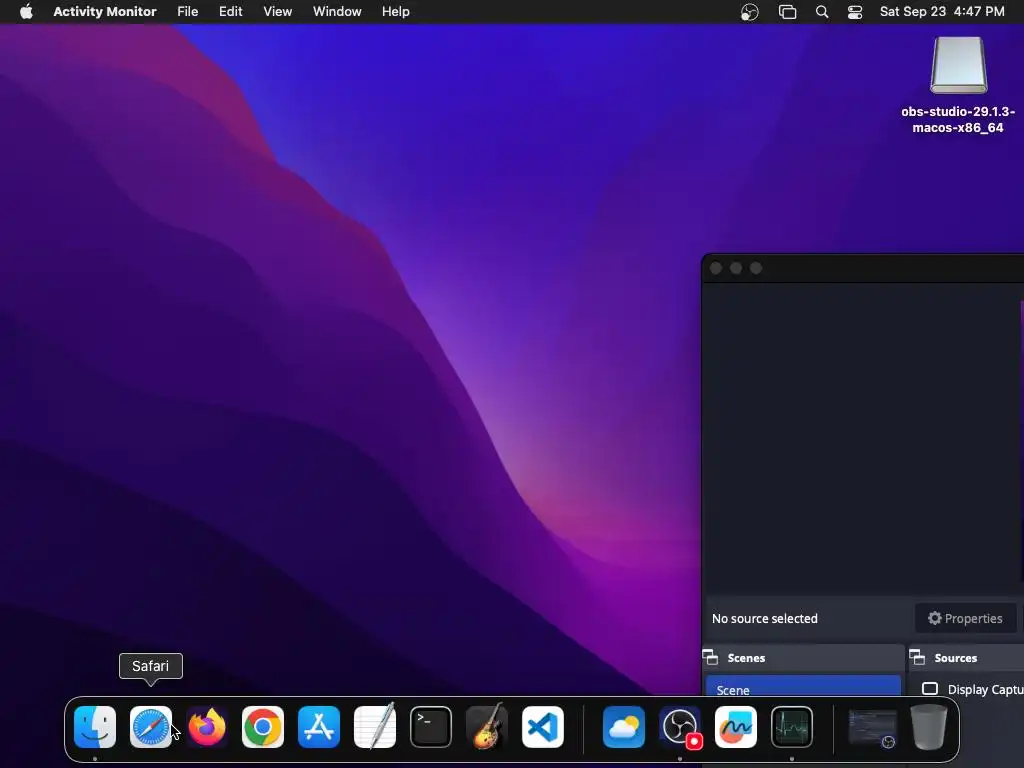Launch Safari from the Dock
Screen dimensions: 1024x768
(x=151, y=727)
